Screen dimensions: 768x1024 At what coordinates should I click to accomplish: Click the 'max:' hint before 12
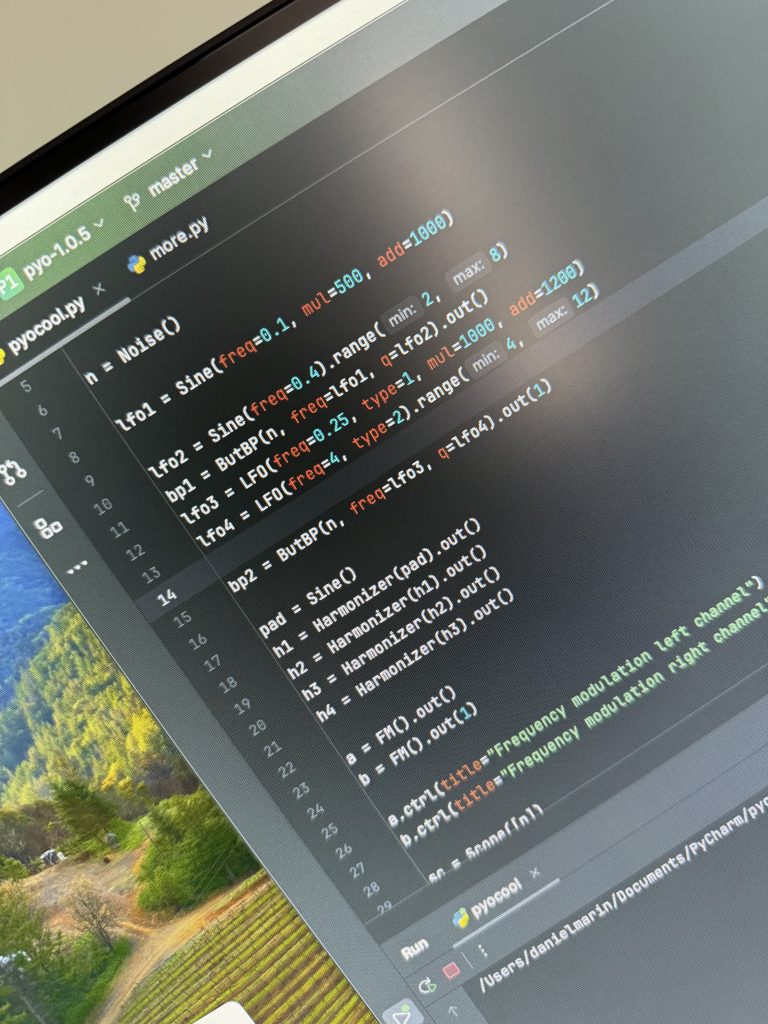[552, 316]
